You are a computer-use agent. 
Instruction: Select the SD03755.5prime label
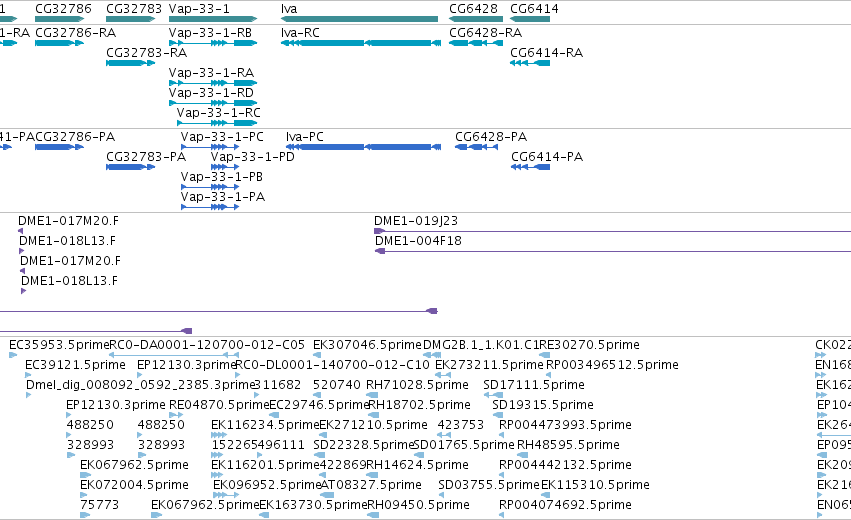(x=489, y=486)
